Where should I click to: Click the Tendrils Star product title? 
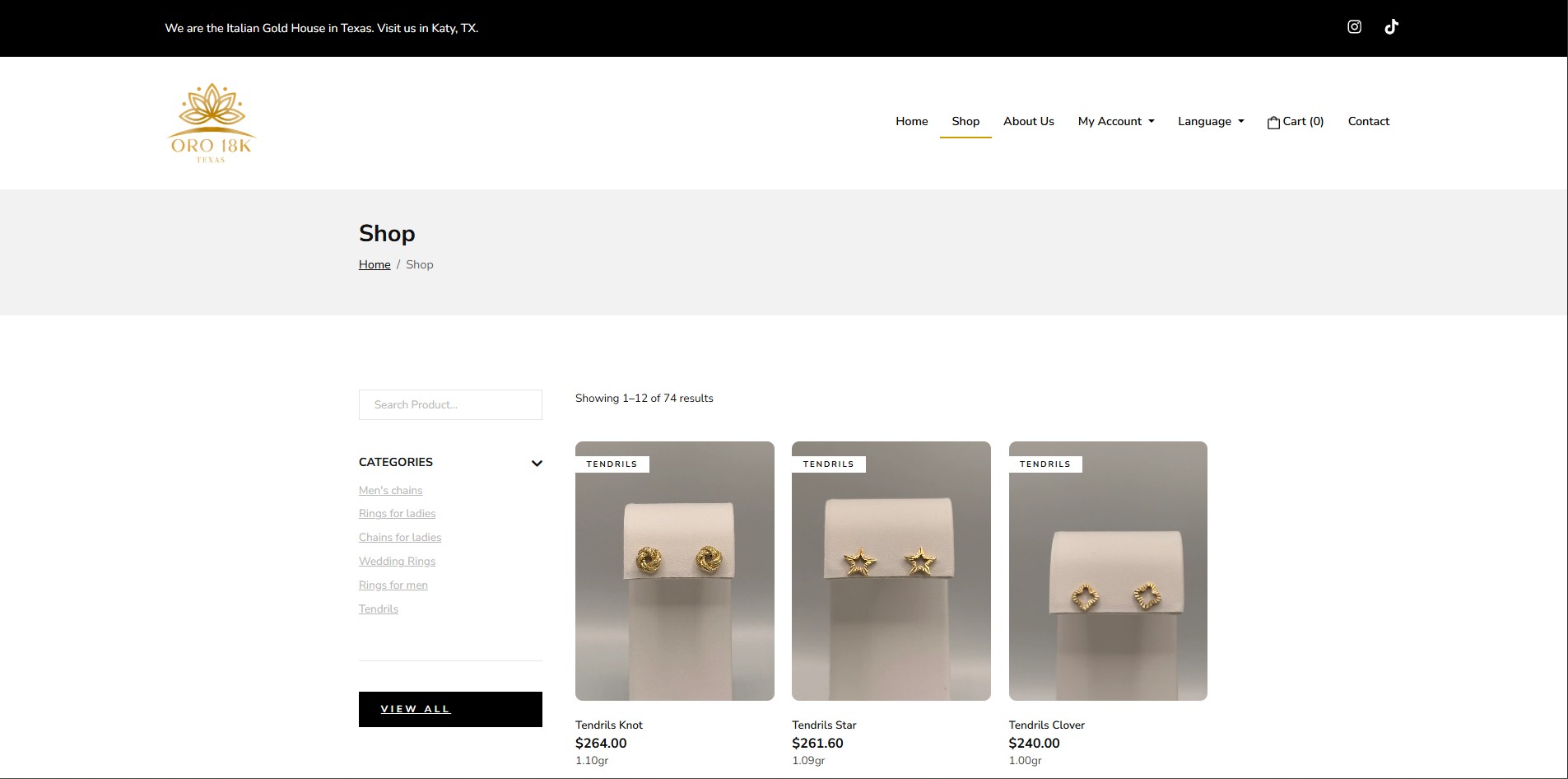[824, 725]
